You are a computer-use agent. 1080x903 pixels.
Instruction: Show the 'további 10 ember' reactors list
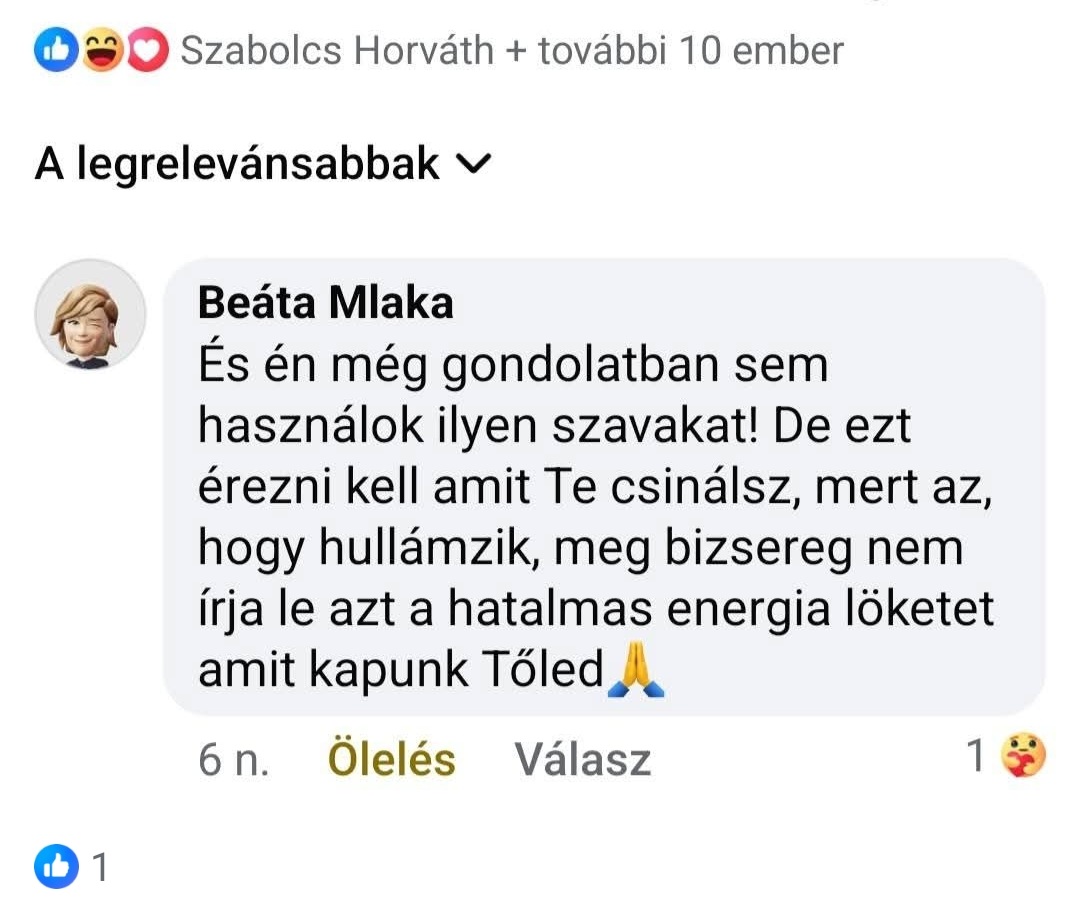click(x=690, y=51)
